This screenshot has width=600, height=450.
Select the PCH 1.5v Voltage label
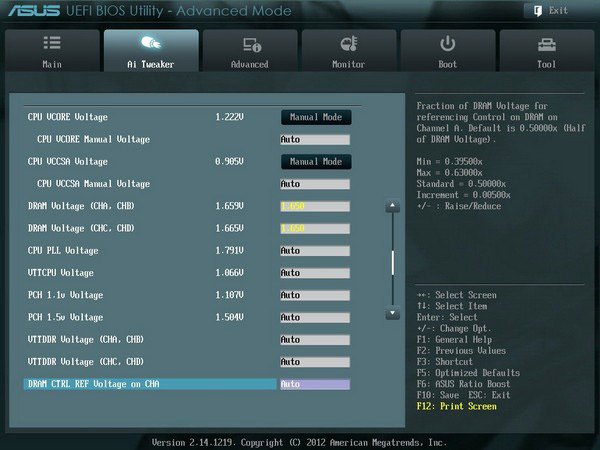click(65, 317)
